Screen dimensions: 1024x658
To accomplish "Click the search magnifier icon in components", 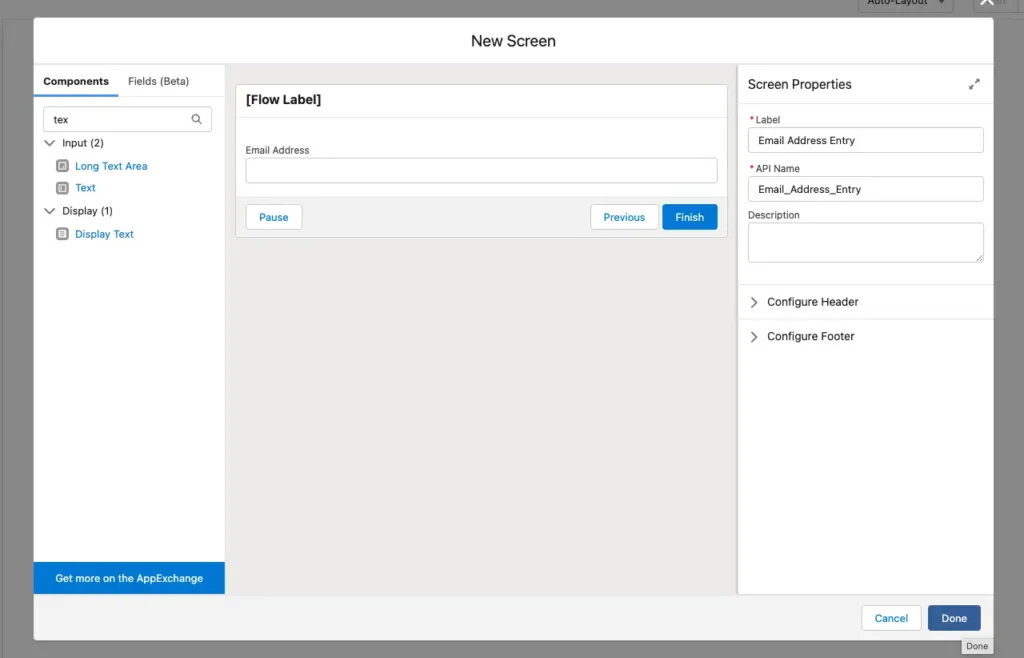I will 197,119.
